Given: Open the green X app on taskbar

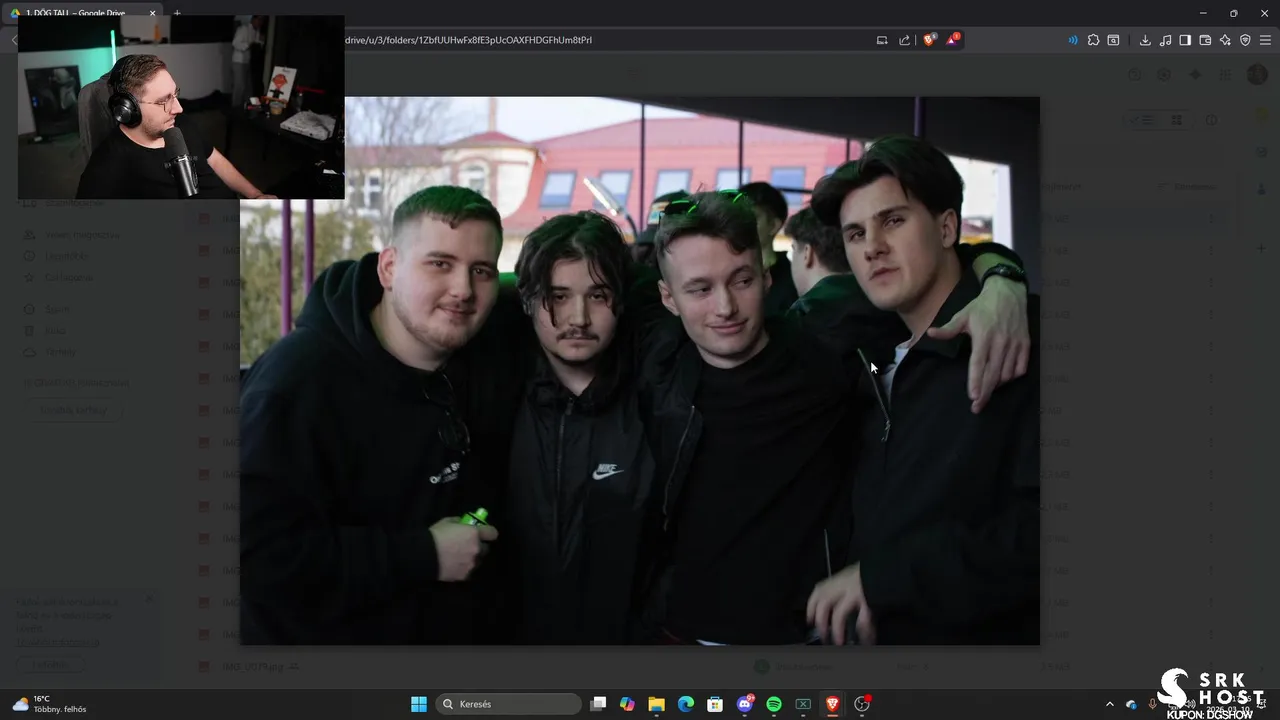Looking at the screenshot, I should tap(803, 704).
